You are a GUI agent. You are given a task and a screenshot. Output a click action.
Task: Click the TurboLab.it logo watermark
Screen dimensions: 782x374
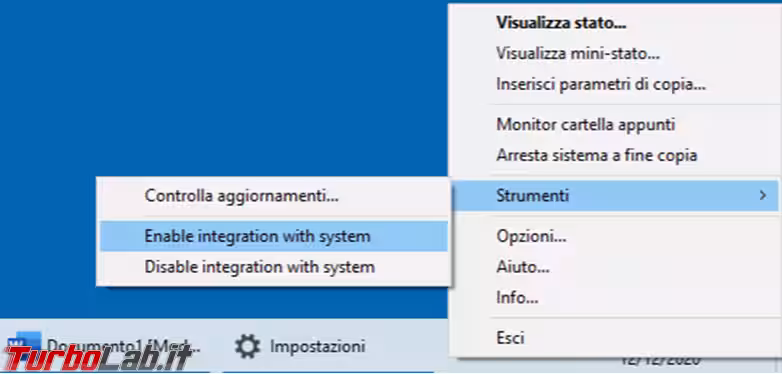99,358
